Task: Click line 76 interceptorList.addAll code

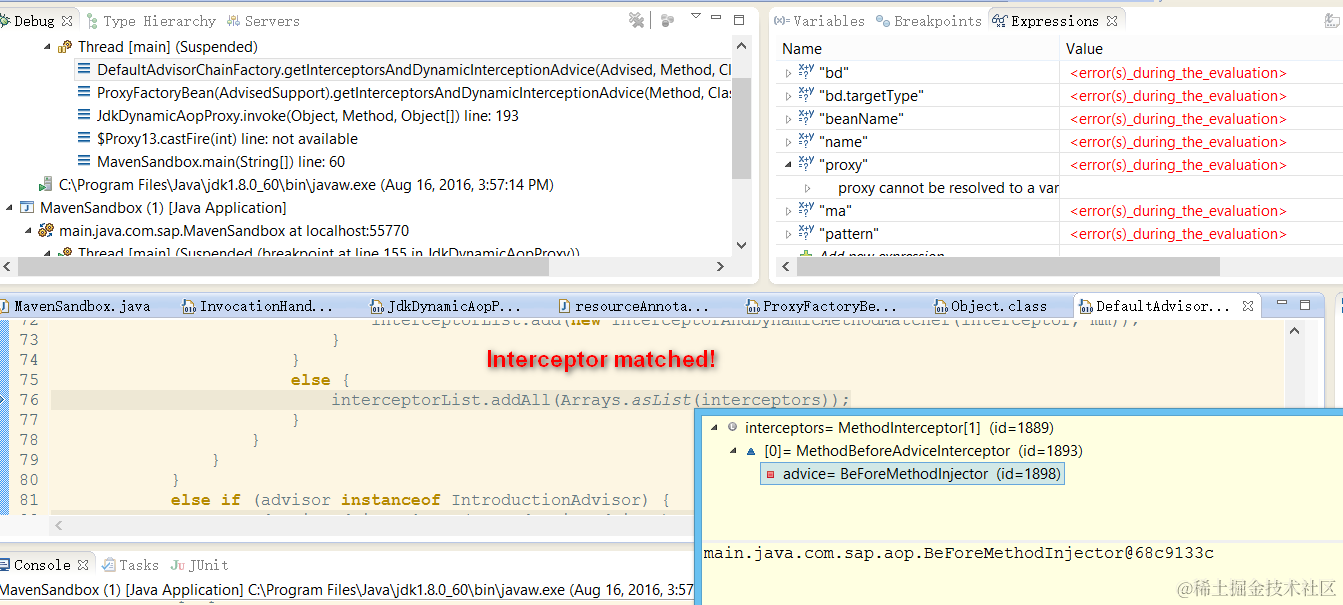Action: [590, 400]
